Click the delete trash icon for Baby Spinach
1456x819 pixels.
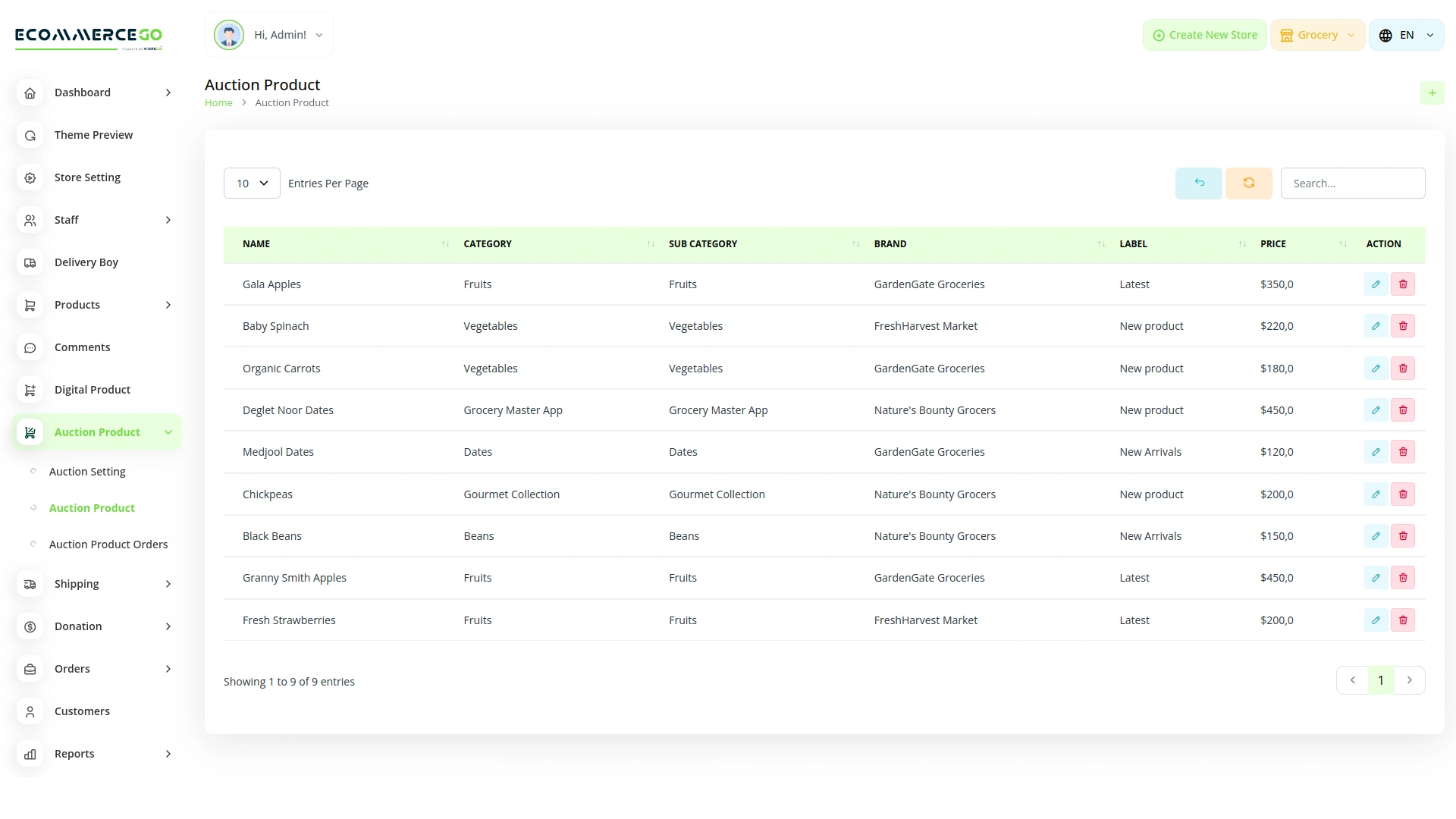coord(1403,325)
